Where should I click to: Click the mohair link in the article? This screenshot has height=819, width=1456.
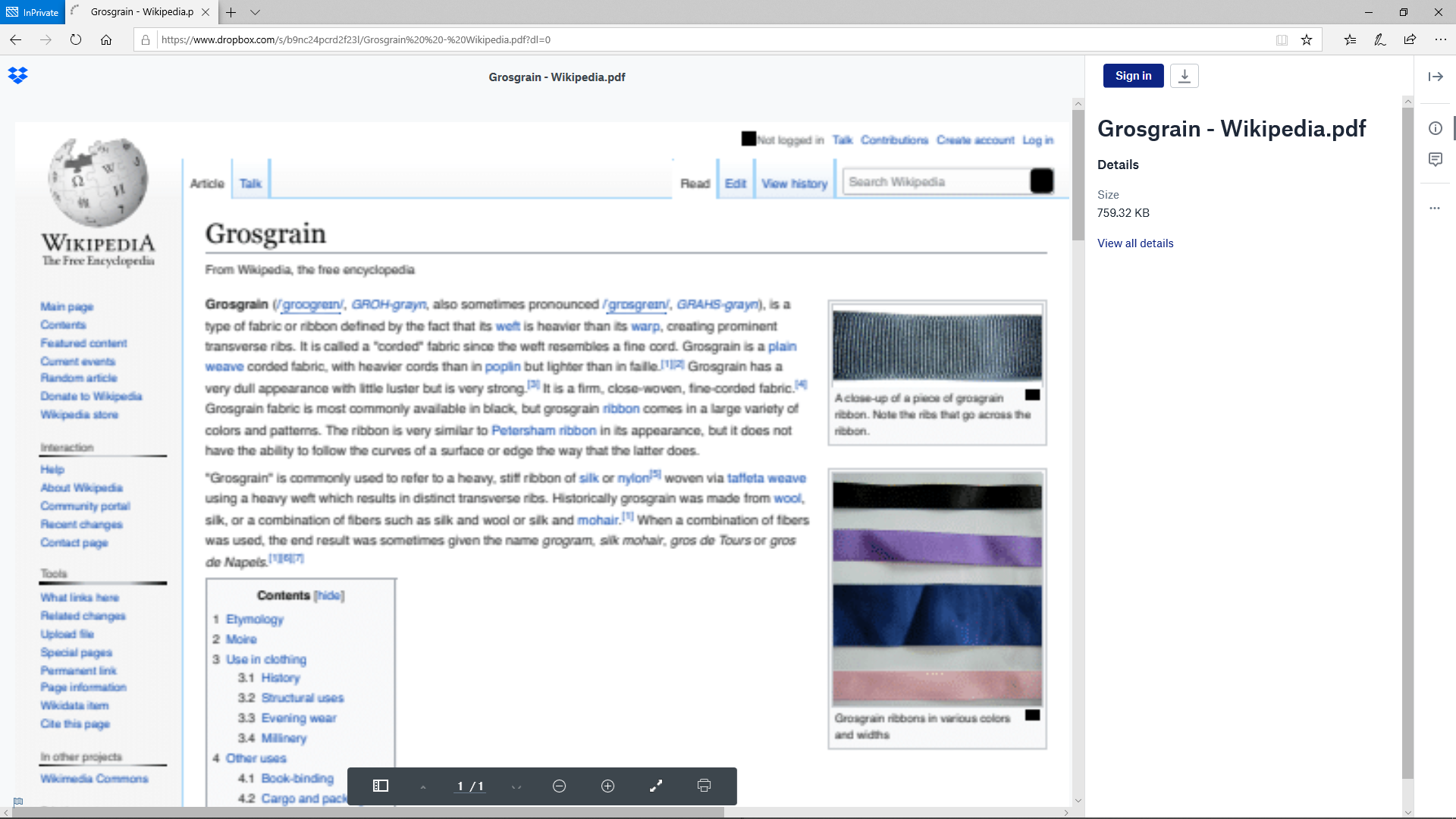tap(598, 520)
